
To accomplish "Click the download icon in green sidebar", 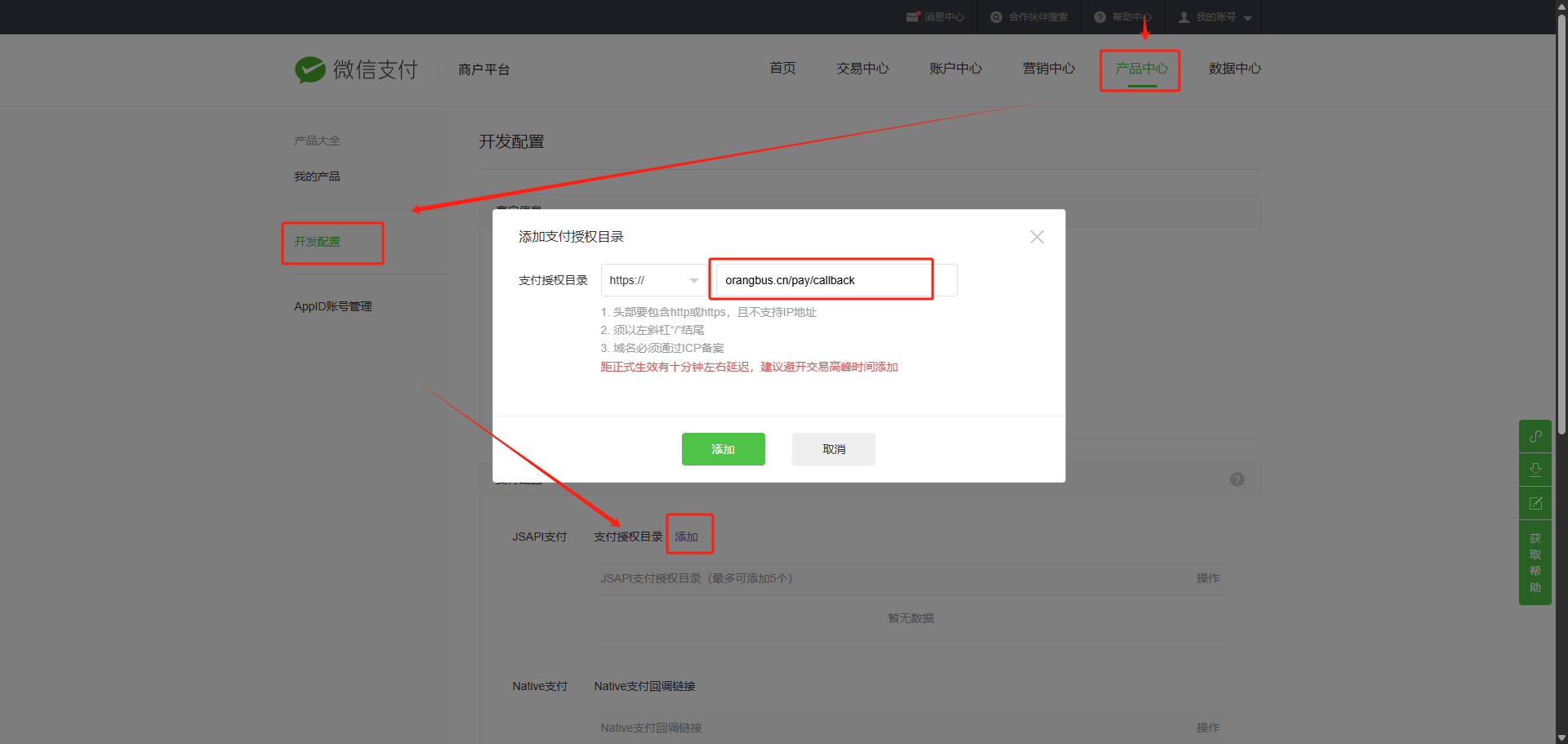I will [x=1535, y=470].
